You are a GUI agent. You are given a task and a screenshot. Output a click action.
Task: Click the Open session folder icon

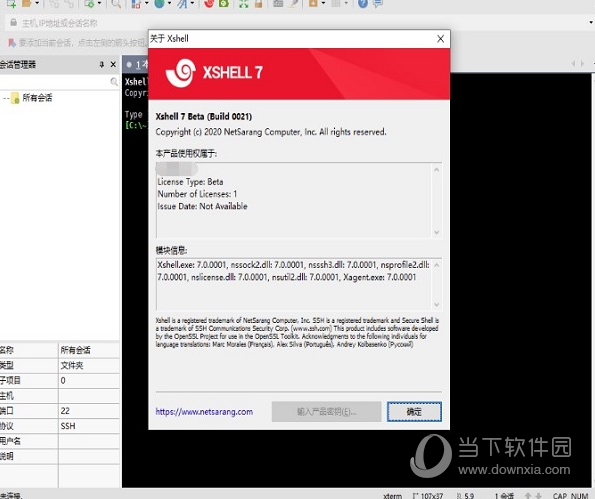27,4
